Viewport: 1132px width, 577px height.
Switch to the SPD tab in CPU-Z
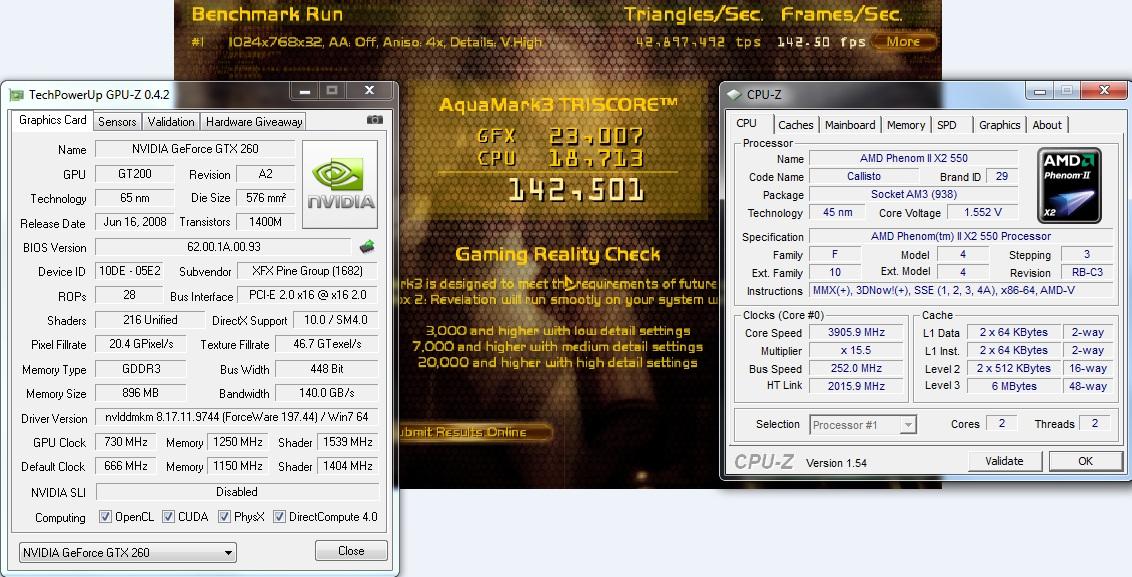point(946,125)
